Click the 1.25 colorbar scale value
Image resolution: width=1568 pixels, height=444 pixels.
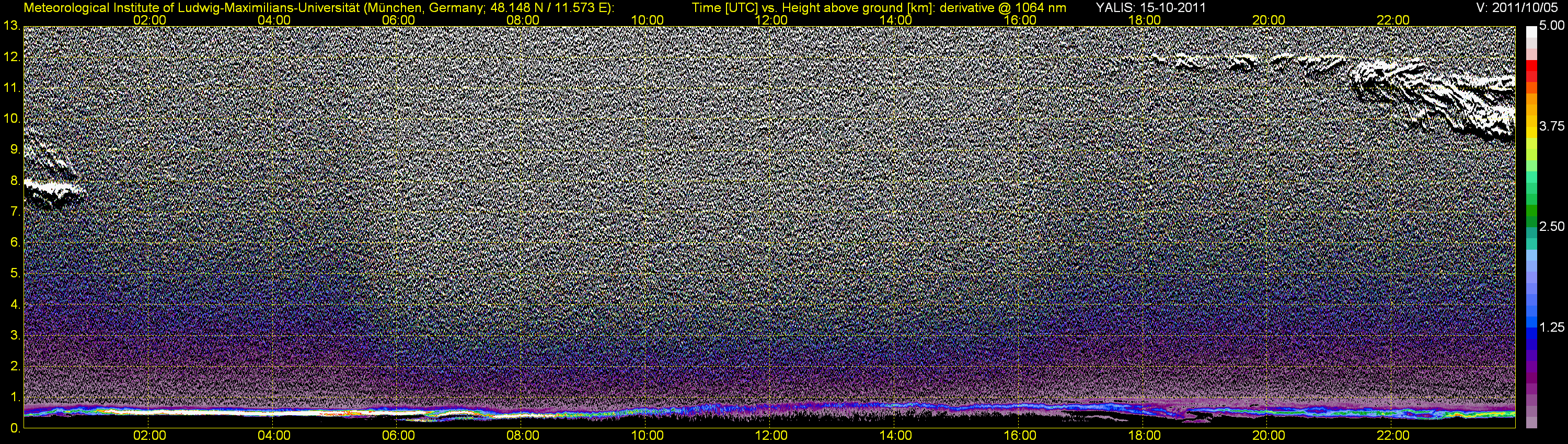pyautogui.click(x=1551, y=327)
